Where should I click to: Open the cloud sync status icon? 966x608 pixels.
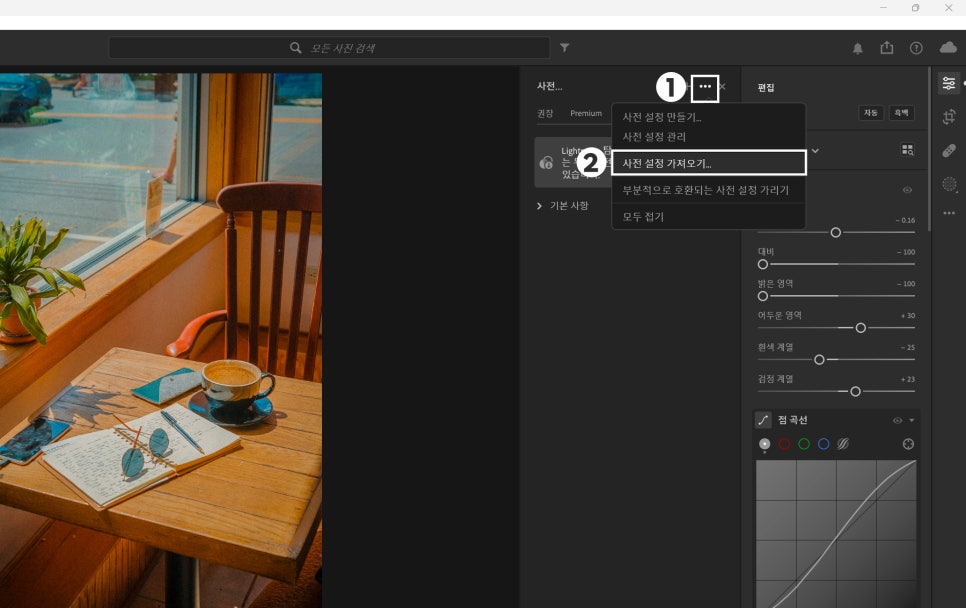pyautogui.click(x=947, y=48)
